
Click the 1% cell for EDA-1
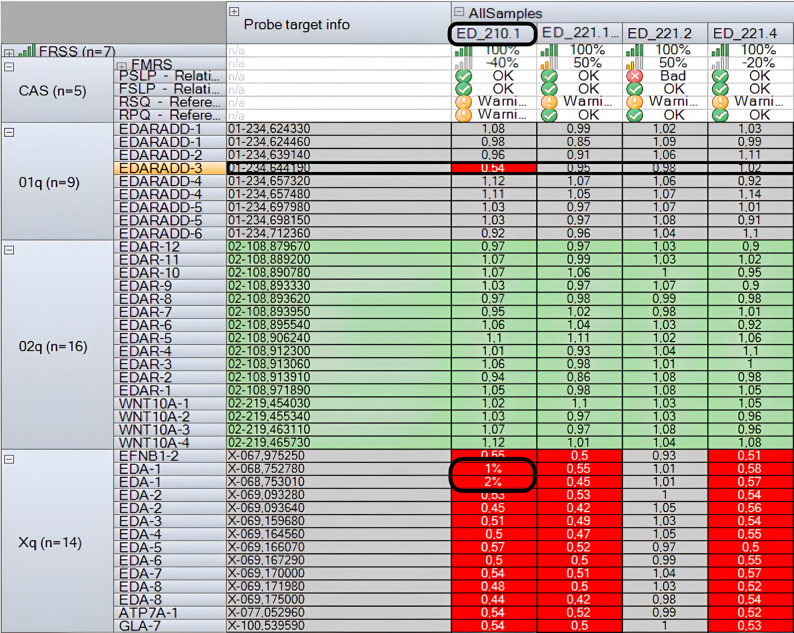tap(494, 468)
